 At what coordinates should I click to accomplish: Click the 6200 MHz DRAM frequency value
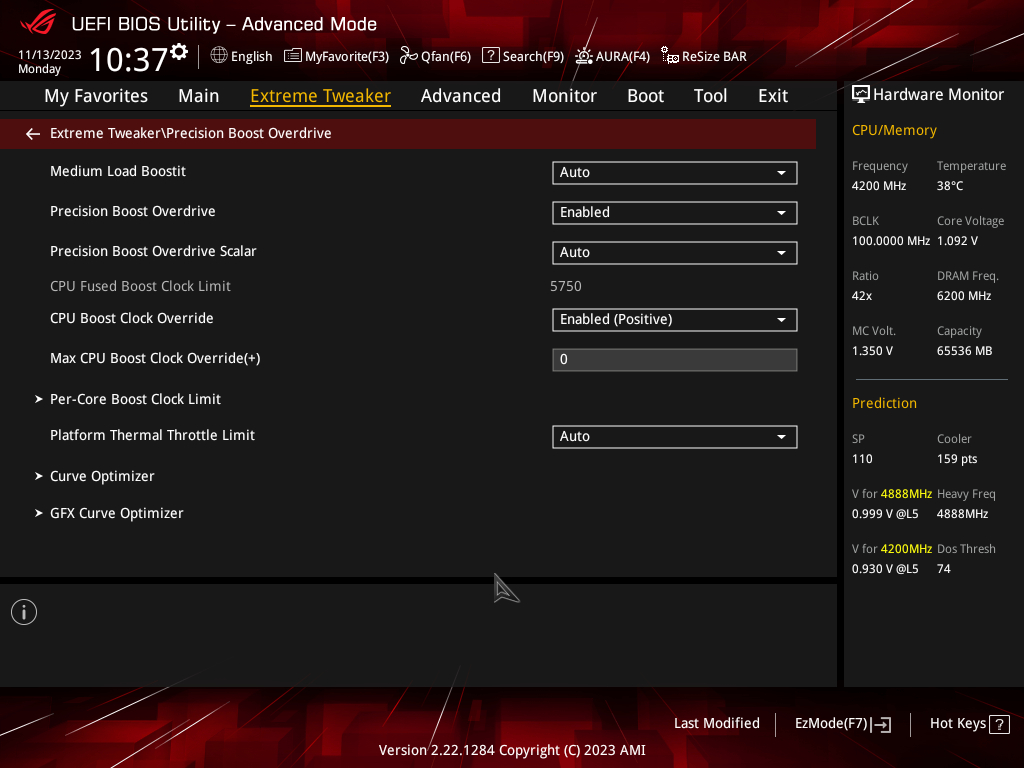964,296
